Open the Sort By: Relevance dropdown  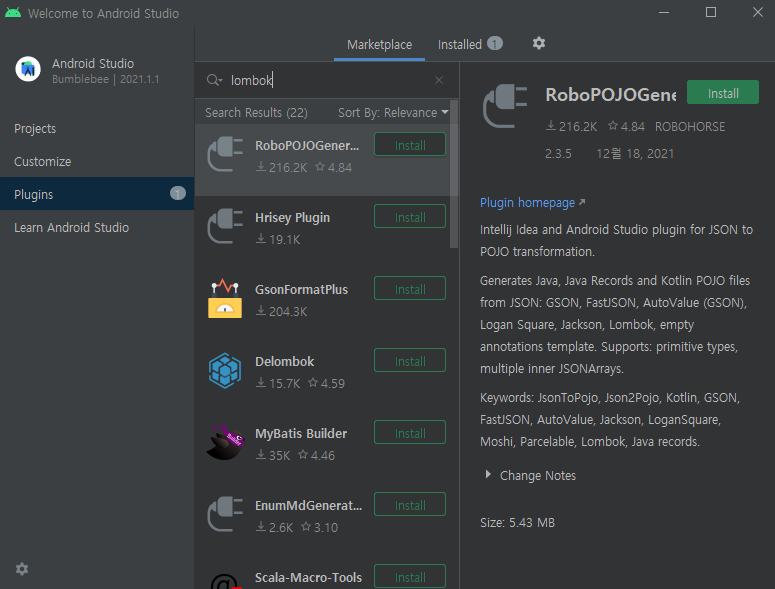[393, 113]
